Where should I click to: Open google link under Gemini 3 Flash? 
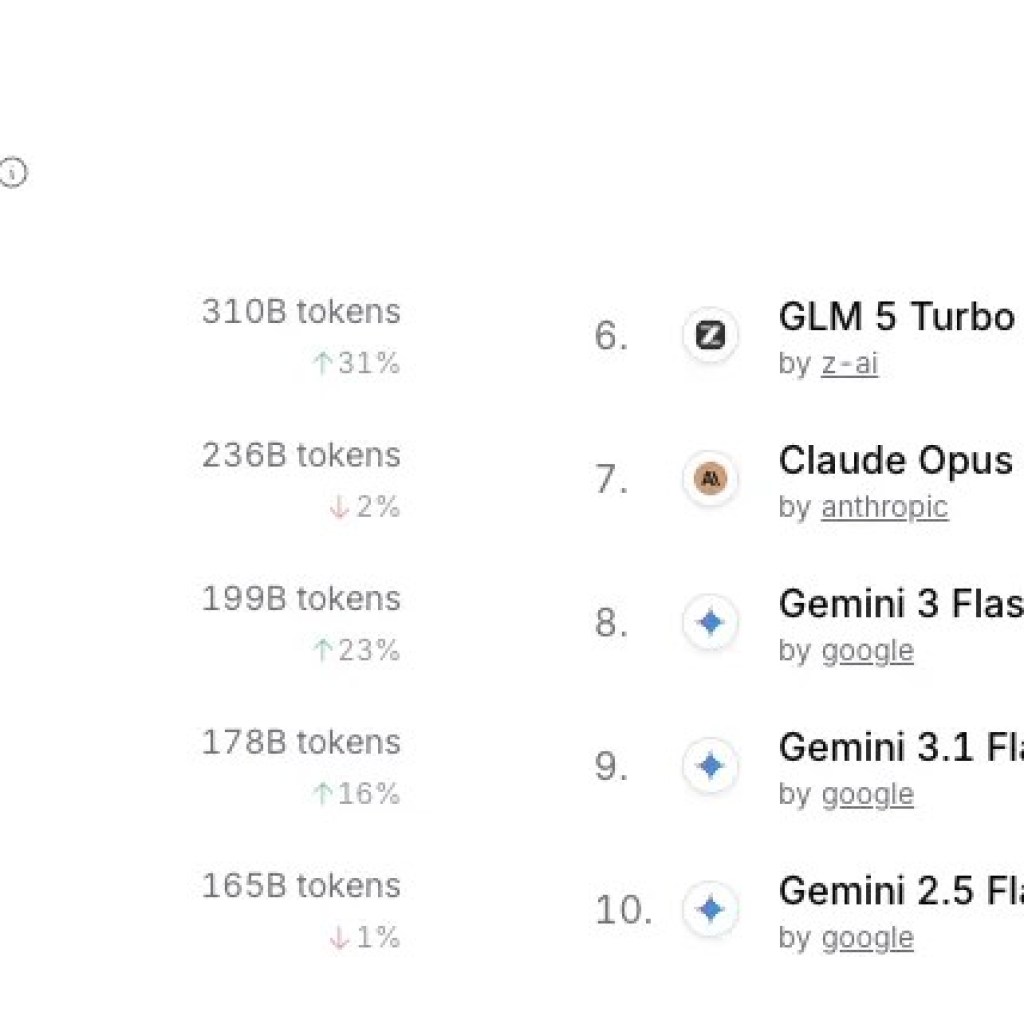tap(867, 651)
